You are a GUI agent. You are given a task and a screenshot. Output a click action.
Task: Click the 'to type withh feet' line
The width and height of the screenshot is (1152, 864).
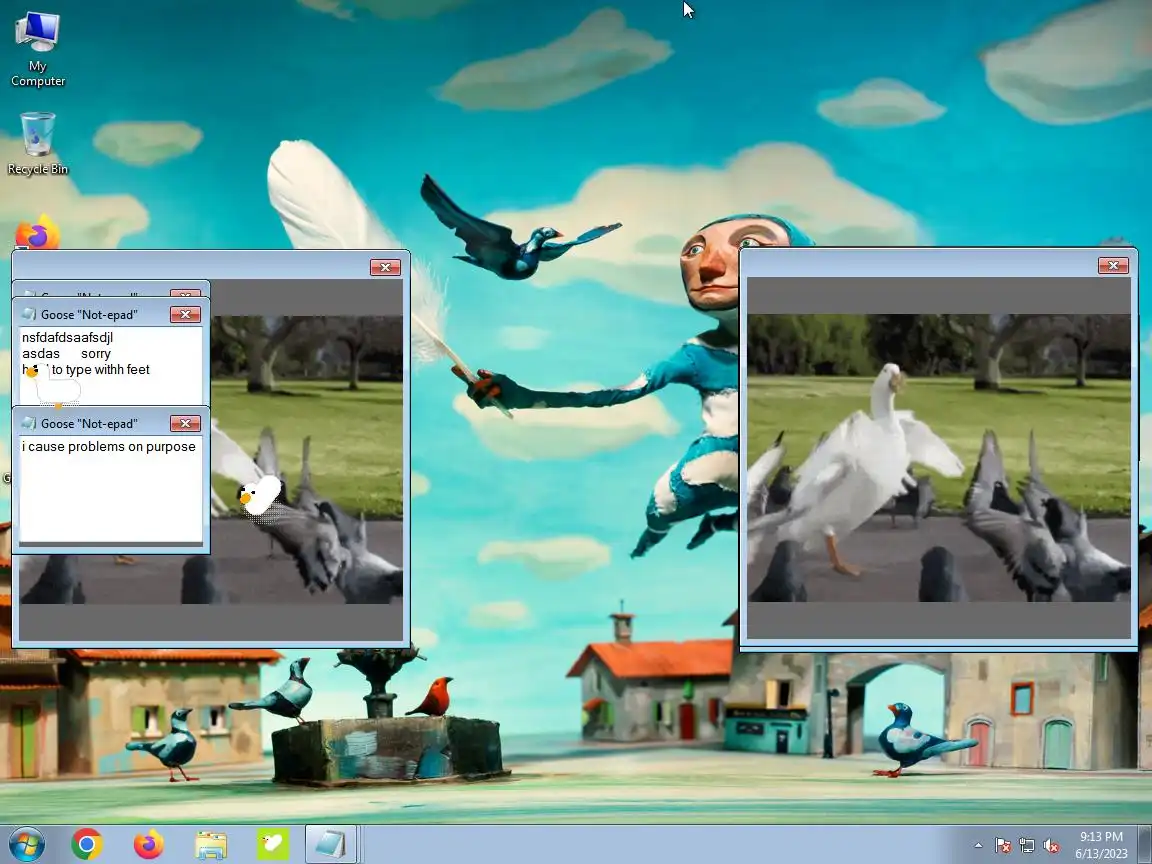click(101, 370)
